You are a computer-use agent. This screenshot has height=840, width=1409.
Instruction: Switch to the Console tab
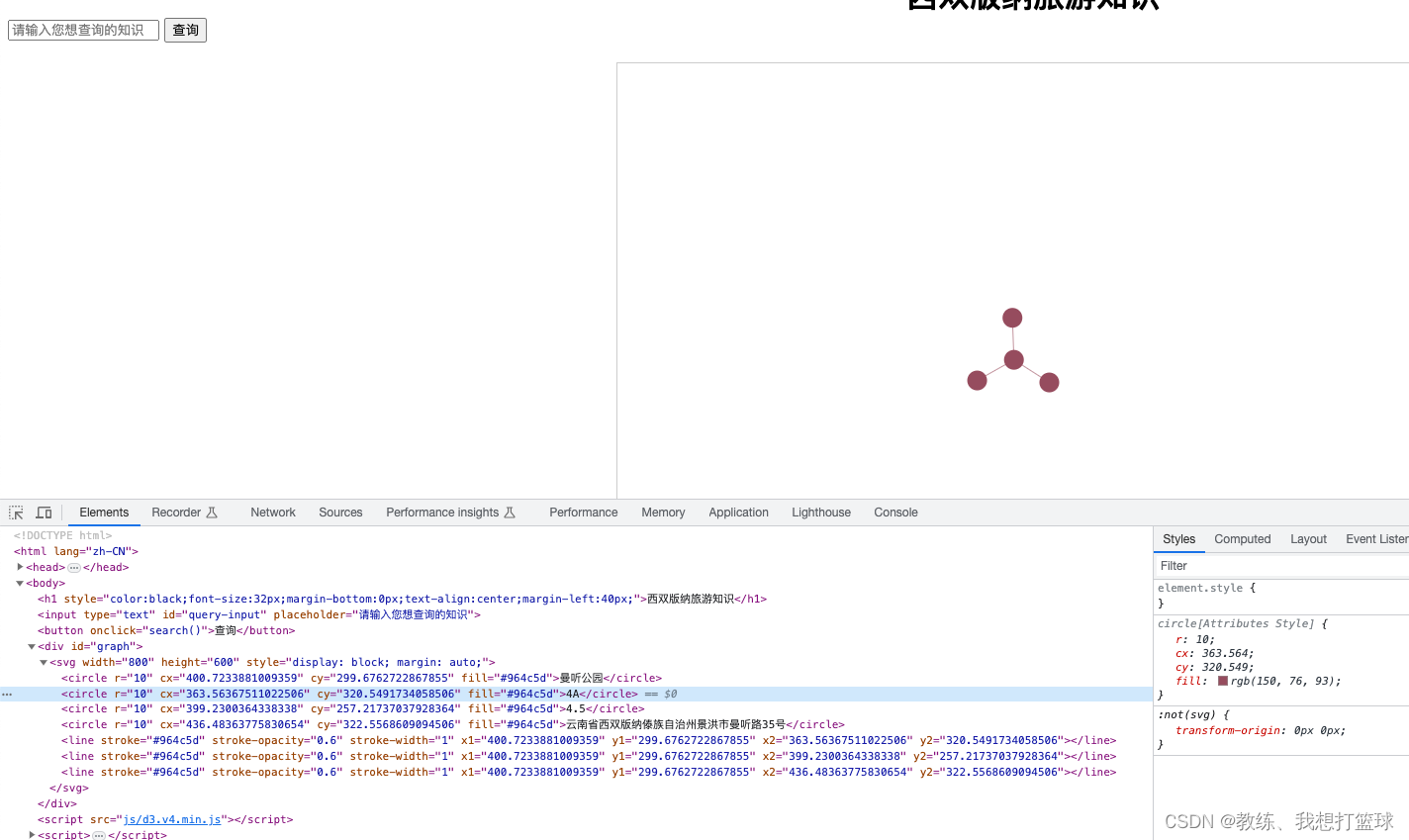[x=895, y=513]
